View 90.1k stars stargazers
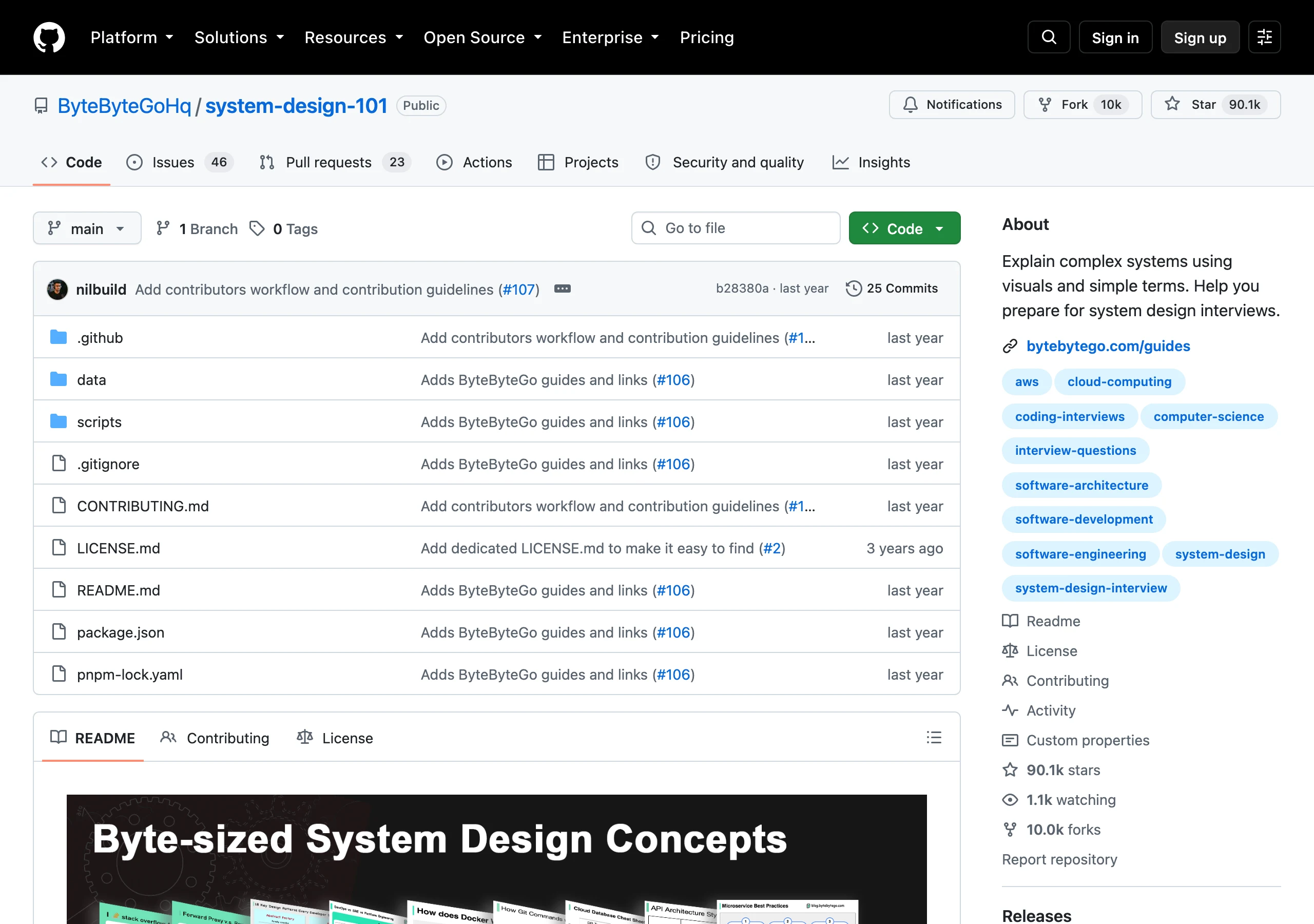The width and height of the screenshot is (1314, 924). coord(1052,770)
